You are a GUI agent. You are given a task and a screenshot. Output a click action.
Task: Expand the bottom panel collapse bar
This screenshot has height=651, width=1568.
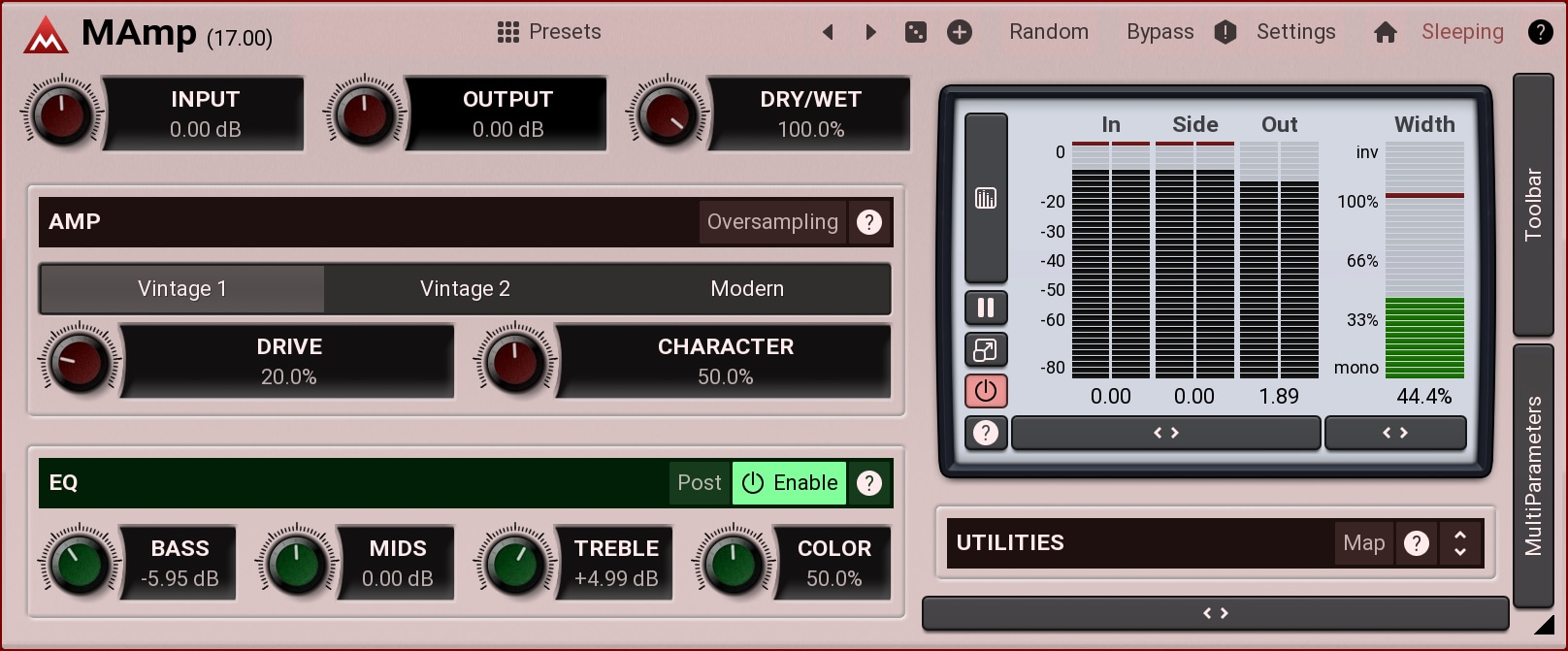1215,613
